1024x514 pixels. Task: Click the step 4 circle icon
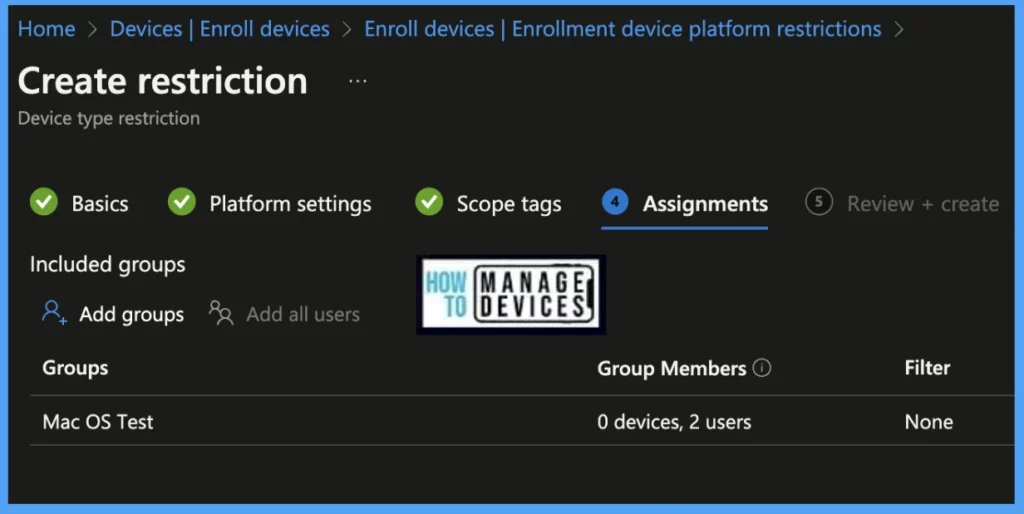click(x=615, y=202)
